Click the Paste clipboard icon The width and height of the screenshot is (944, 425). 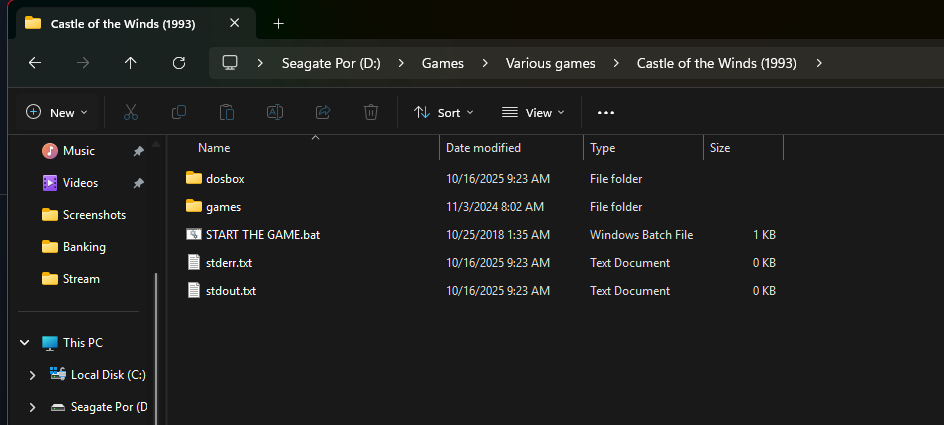click(227, 112)
